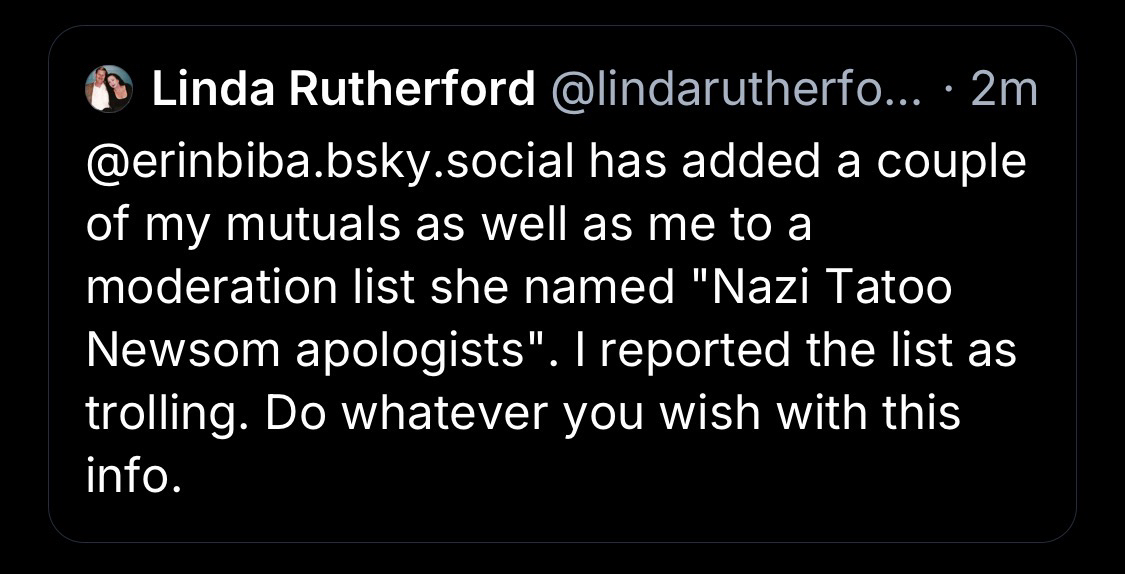Open the Linda Rutherford display name link
1125x574 pixels.
pos(342,92)
